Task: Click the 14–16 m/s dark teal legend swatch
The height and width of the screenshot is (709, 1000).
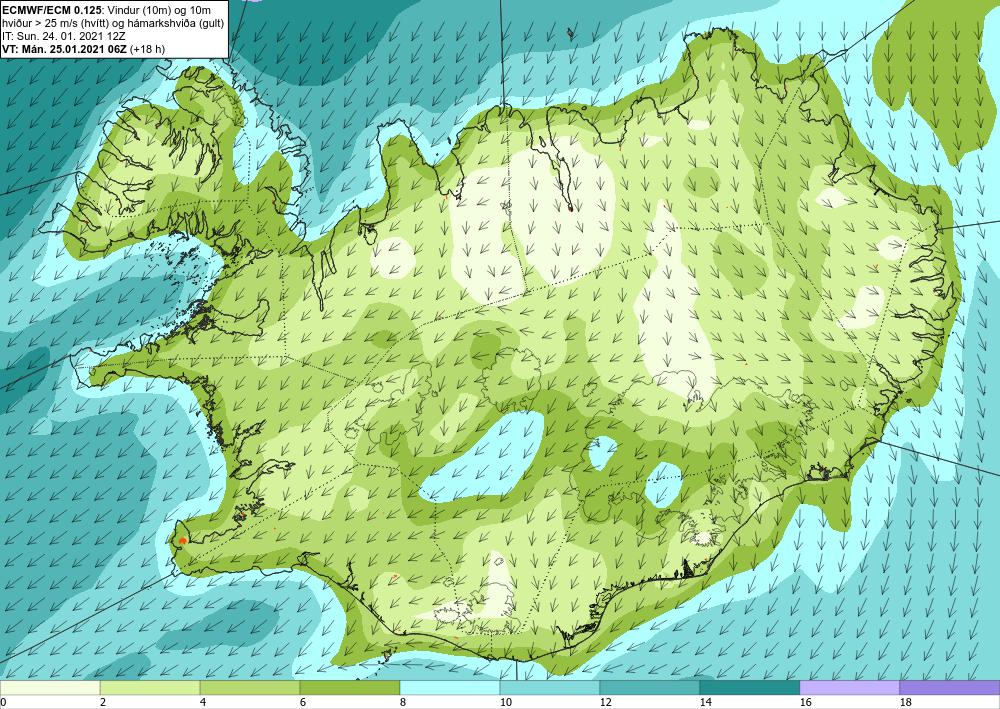Action: [750, 687]
